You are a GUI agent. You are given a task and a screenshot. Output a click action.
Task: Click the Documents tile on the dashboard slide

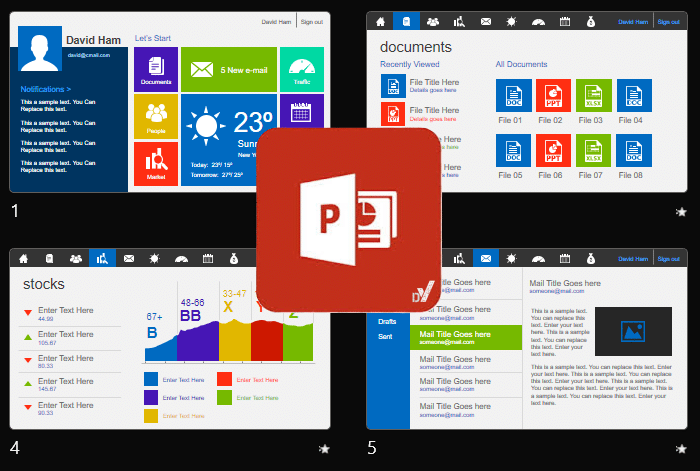tap(155, 69)
